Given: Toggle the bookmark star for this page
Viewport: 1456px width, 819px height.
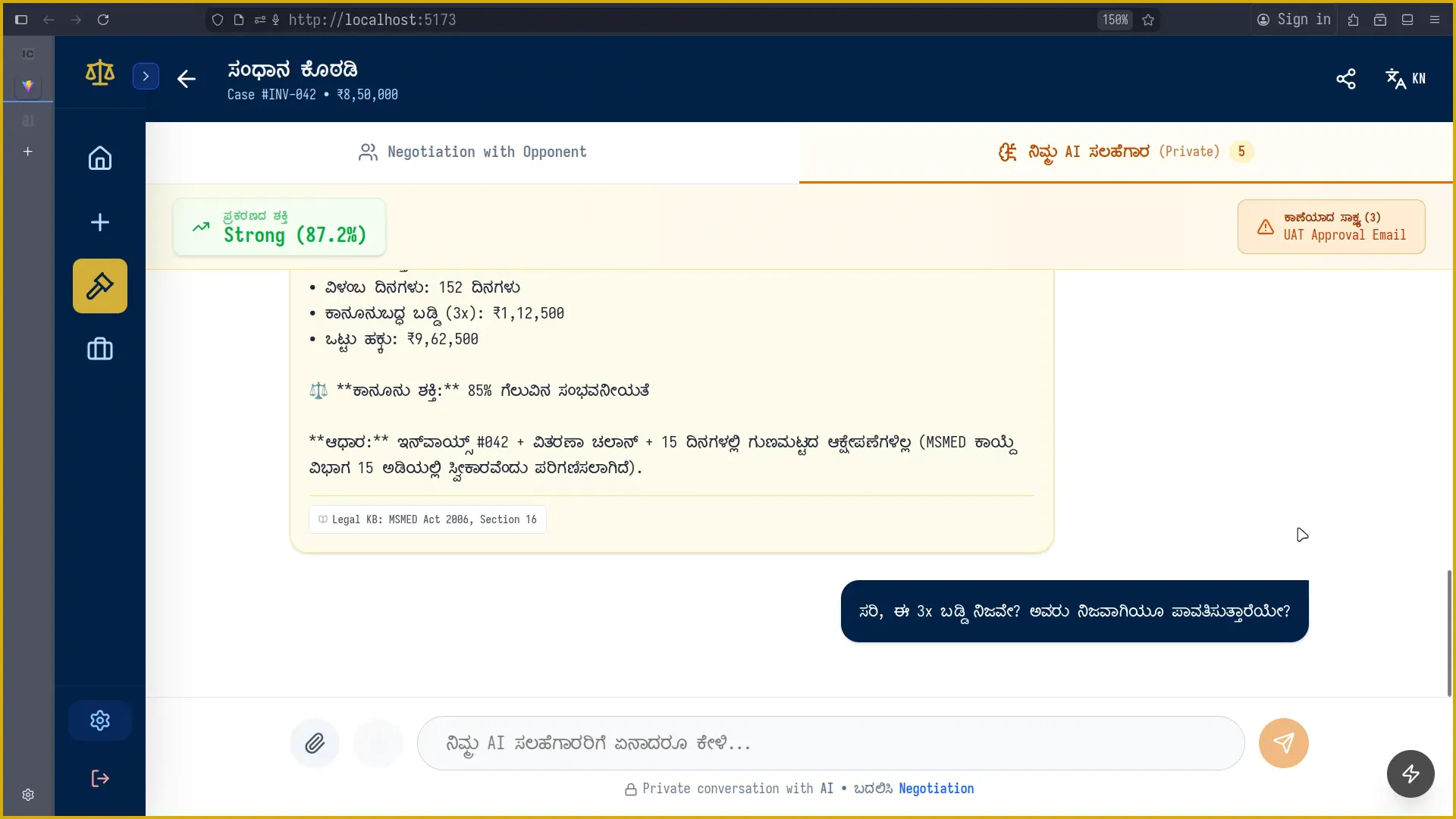Looking at the screenshot, I should [x=1148, y=20].
